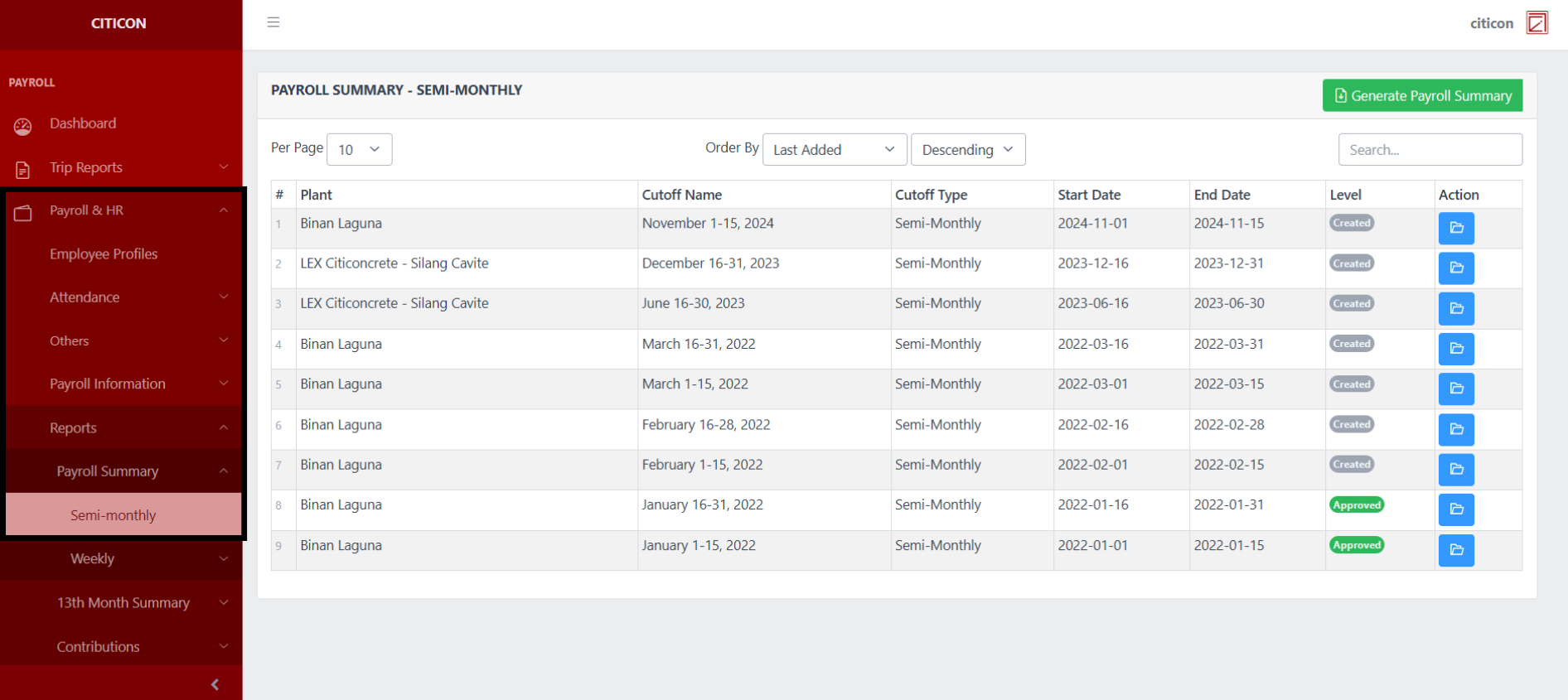Click the hamburger menu icon

tap(273, 22)
